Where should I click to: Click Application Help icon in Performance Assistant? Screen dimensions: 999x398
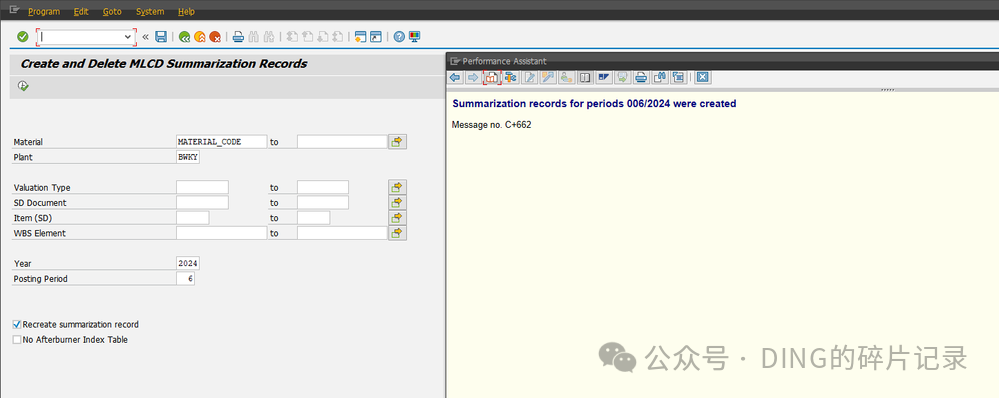pos(491,77)
